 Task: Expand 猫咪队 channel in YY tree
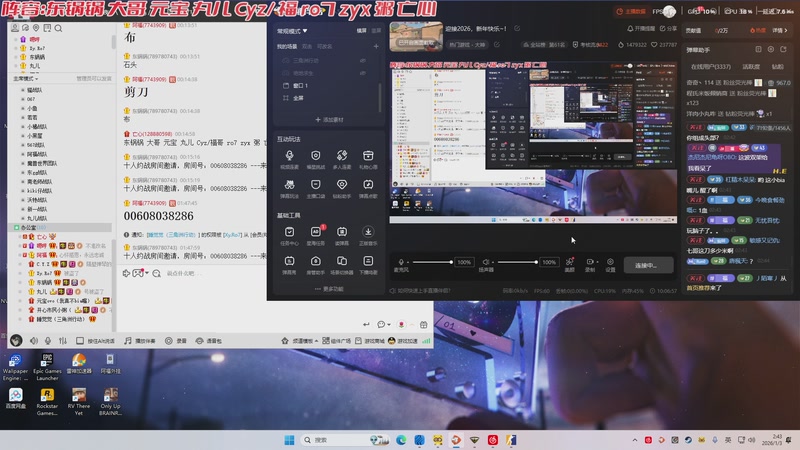[22, 90]
